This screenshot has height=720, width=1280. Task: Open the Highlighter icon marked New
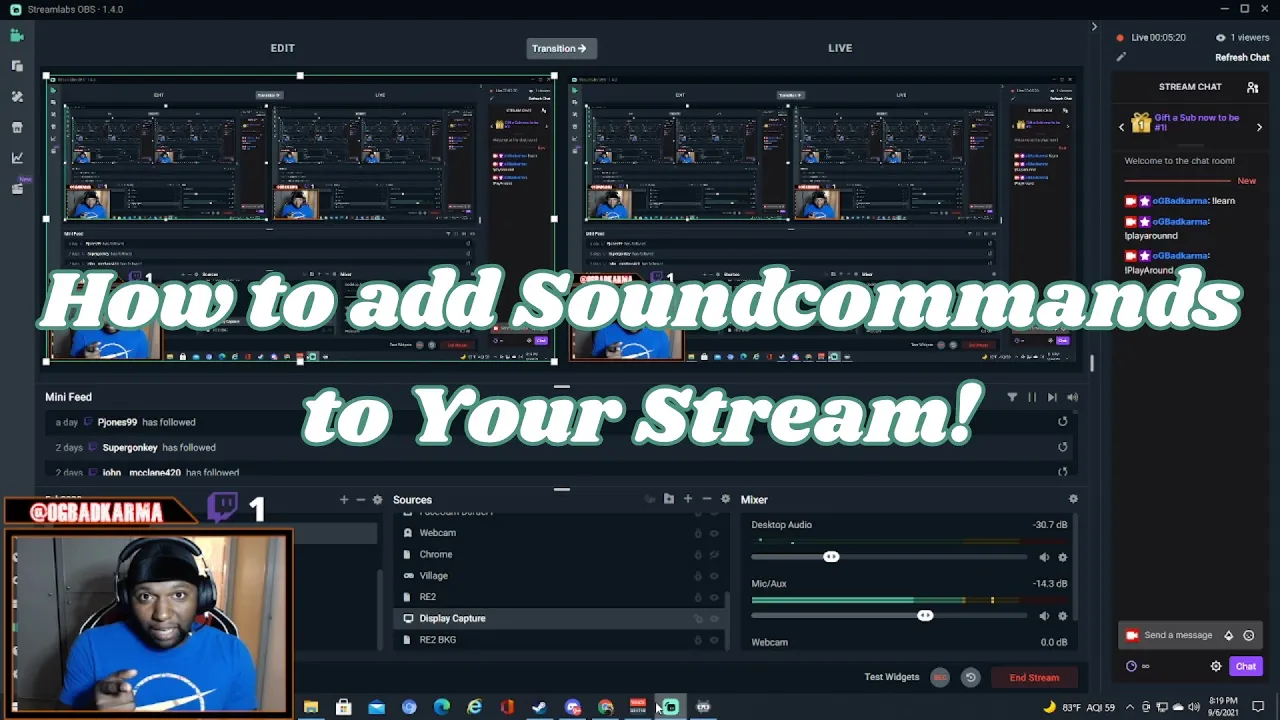pos(17,187)
